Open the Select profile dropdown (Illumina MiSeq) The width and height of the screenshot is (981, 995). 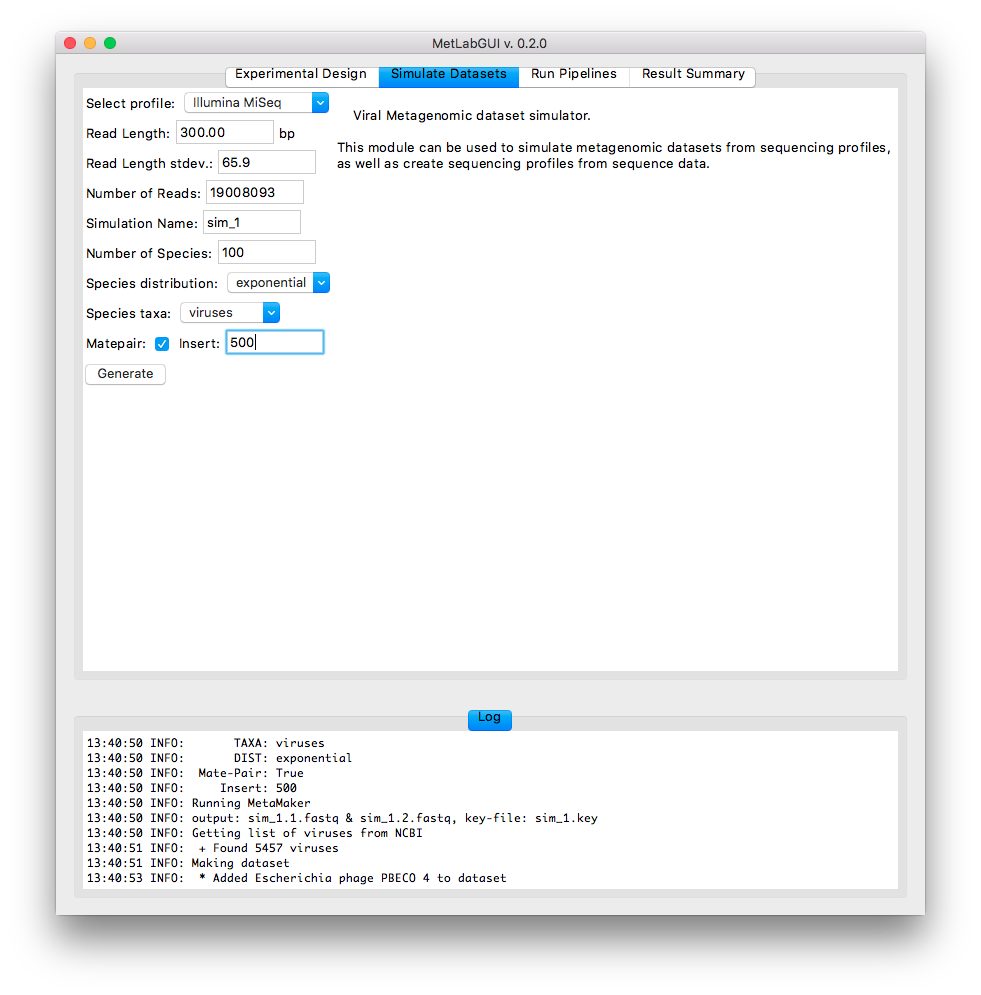(256, 102)
